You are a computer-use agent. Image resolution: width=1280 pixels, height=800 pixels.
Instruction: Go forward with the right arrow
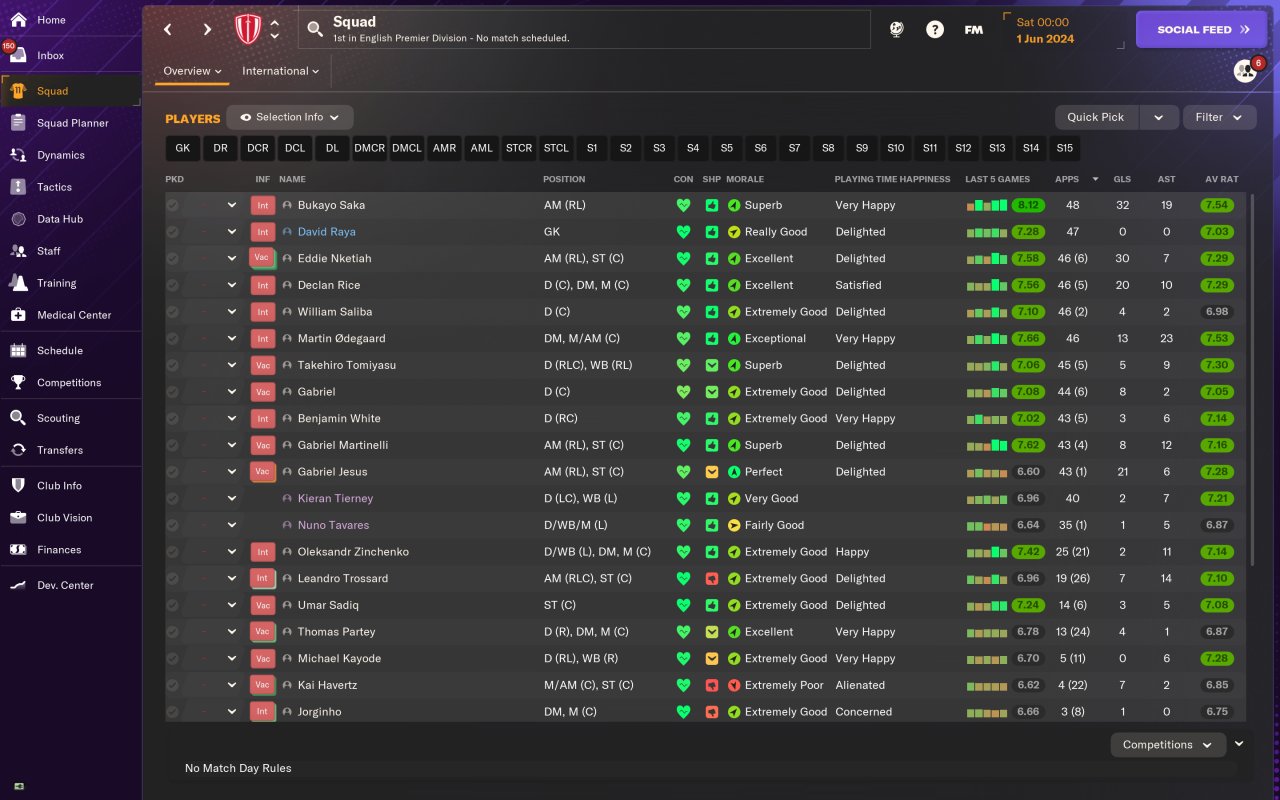tap(207, 29)
